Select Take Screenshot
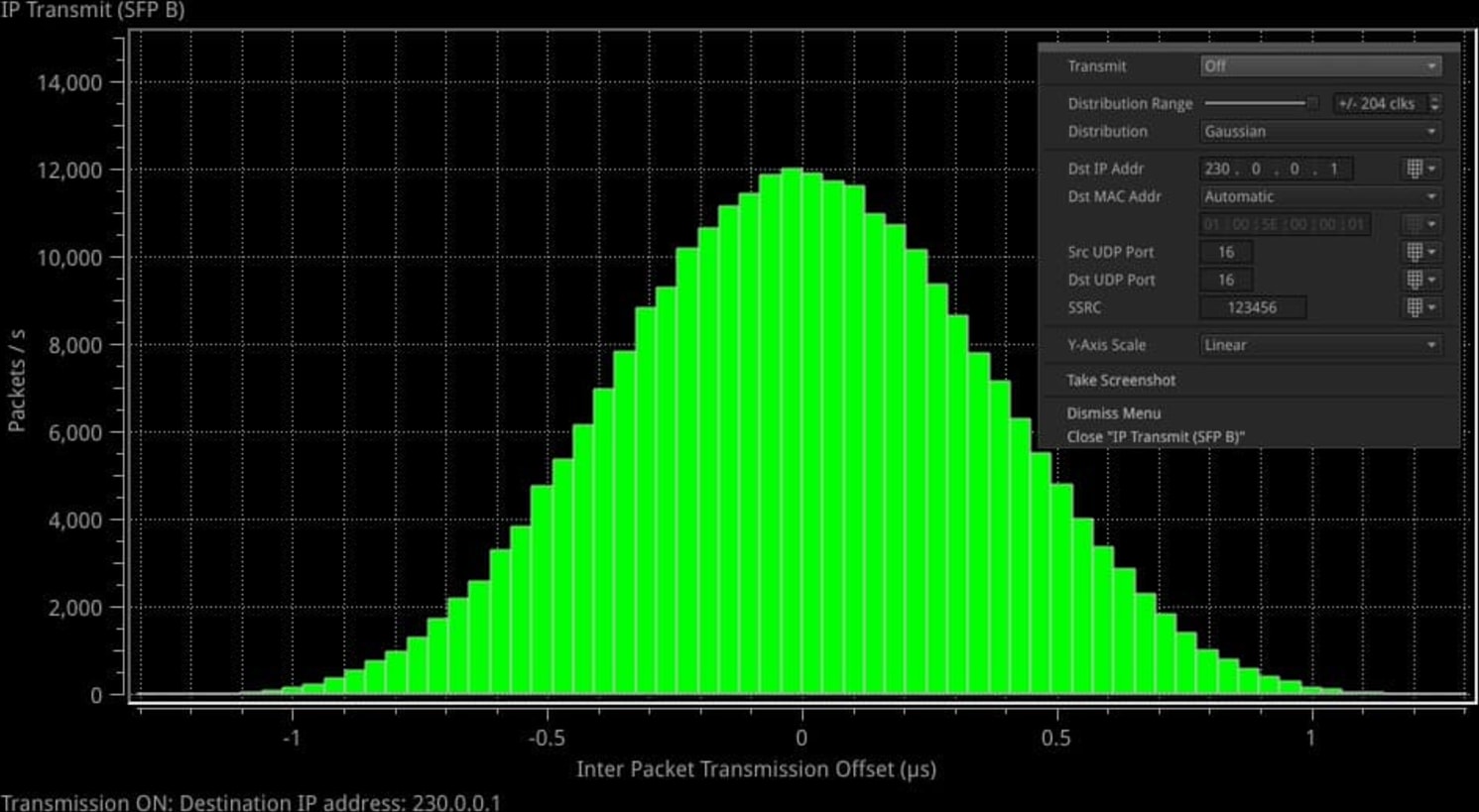The image size is (1479, 812). coord(1120,380)
